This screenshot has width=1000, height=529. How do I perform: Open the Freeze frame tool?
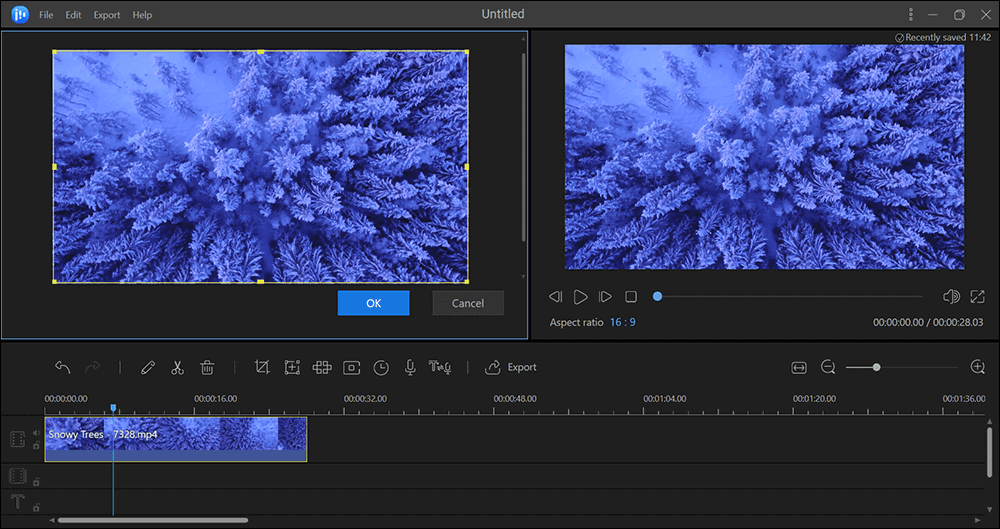click(352, 368)
